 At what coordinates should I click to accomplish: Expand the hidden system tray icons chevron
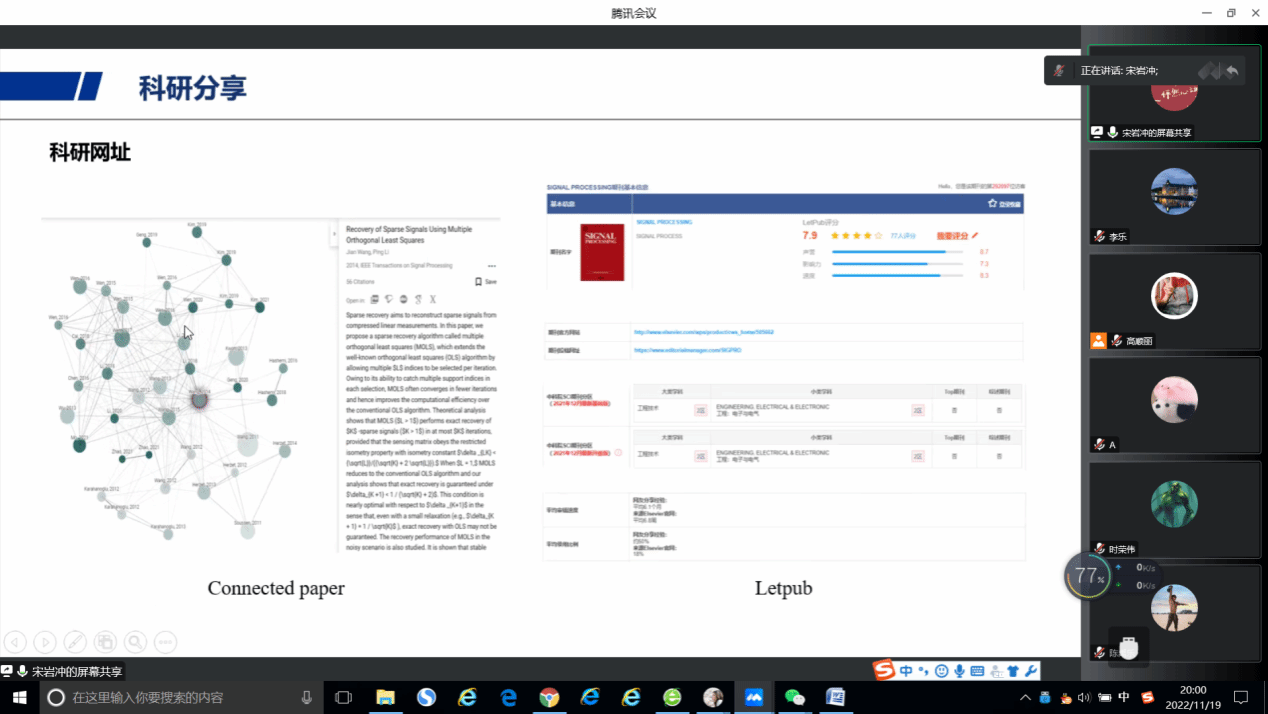1025,697
